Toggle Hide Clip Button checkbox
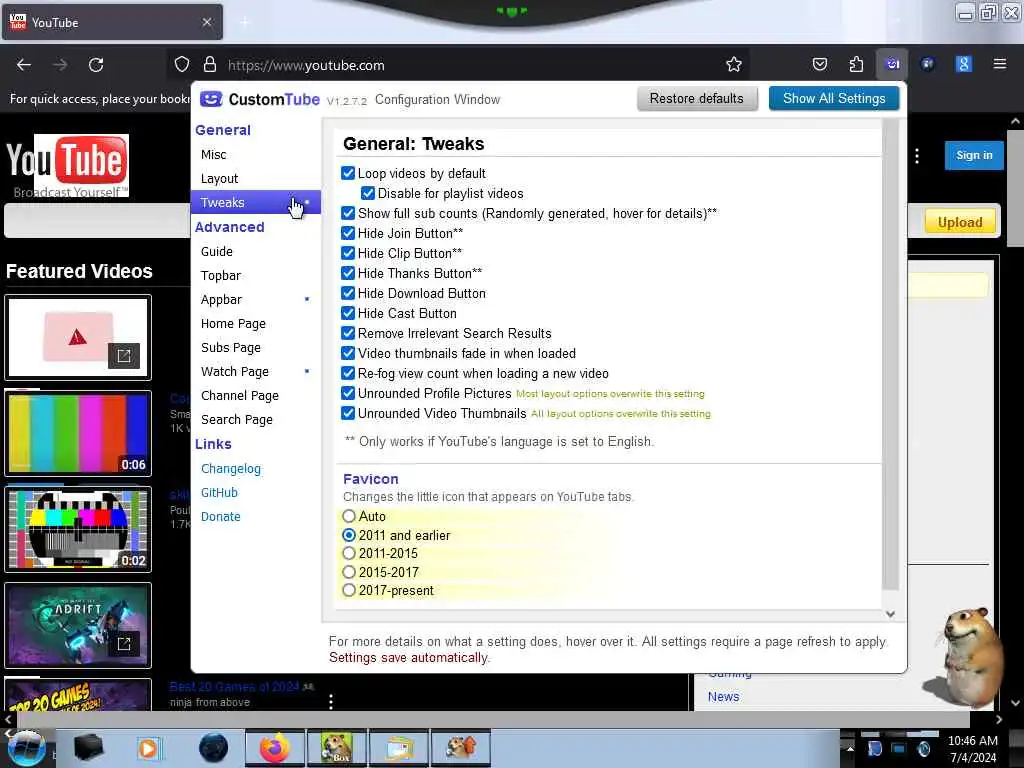 (348, 253)
